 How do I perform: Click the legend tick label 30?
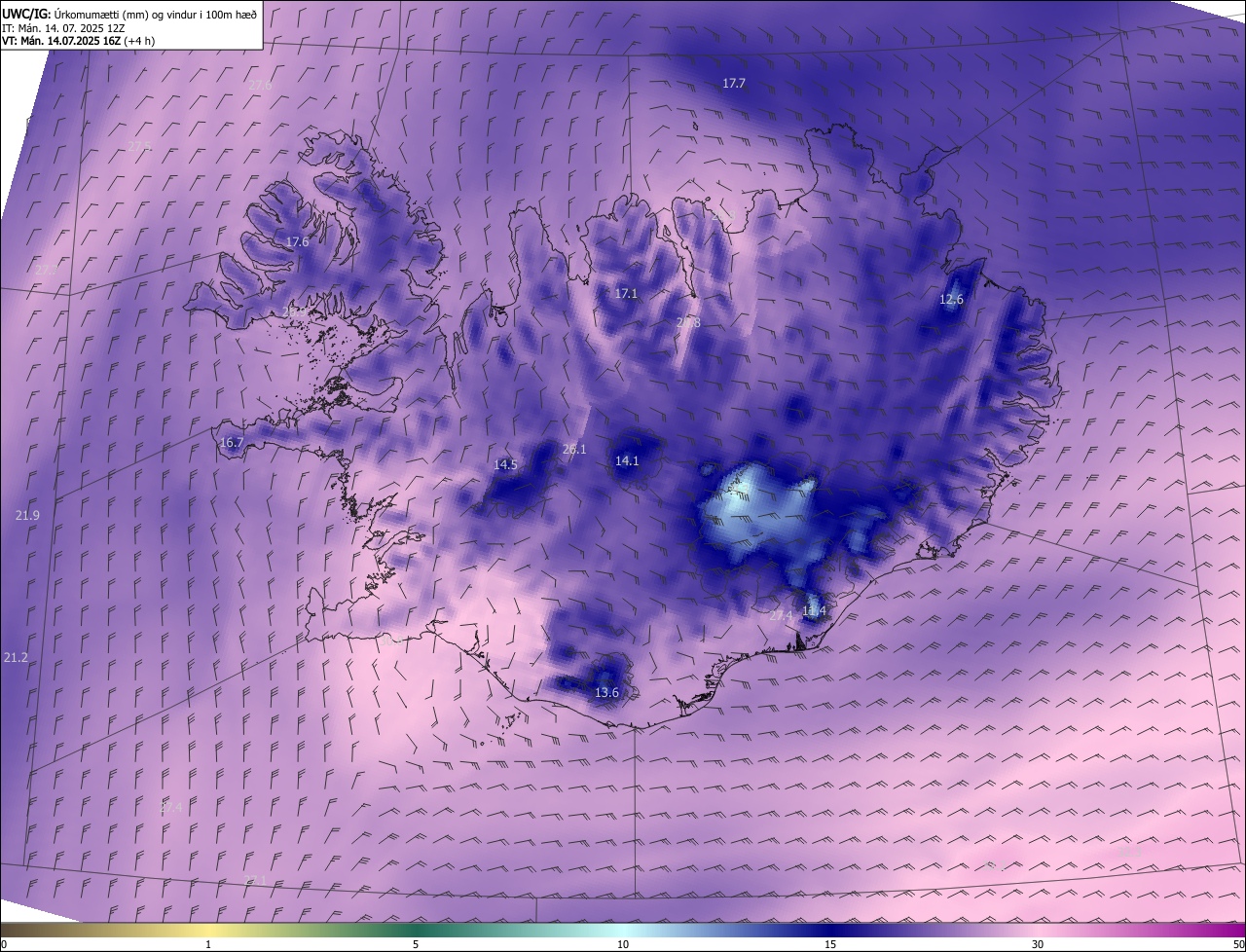coord(1038,944)
